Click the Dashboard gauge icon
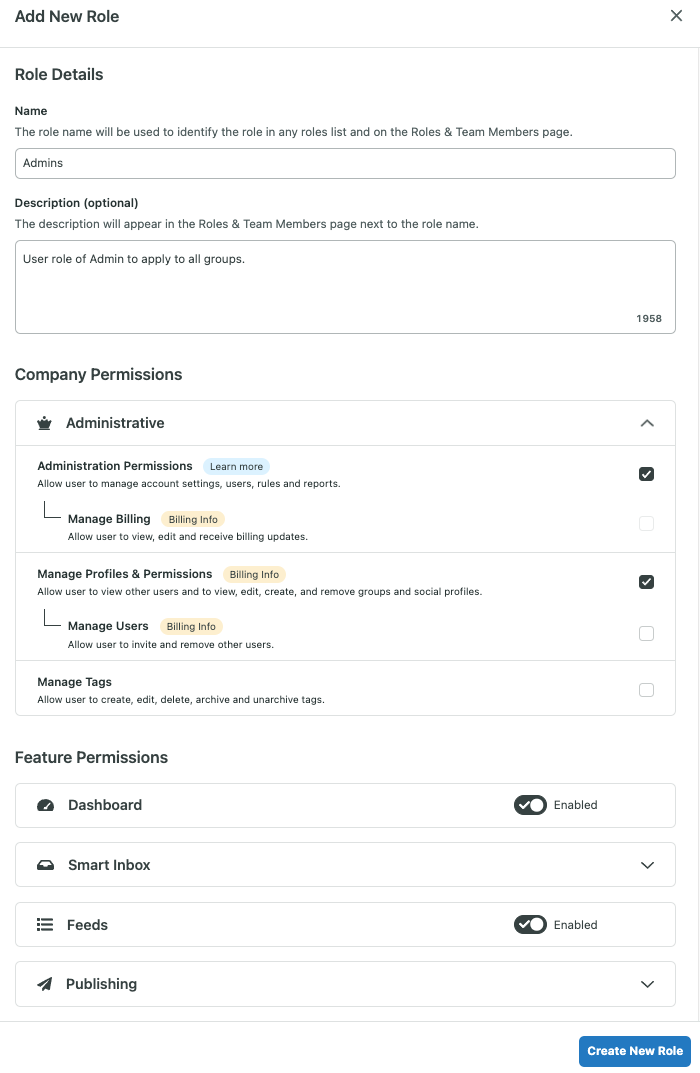The width and height of the screenshot is (700, 1073). (x=45, y=805)
